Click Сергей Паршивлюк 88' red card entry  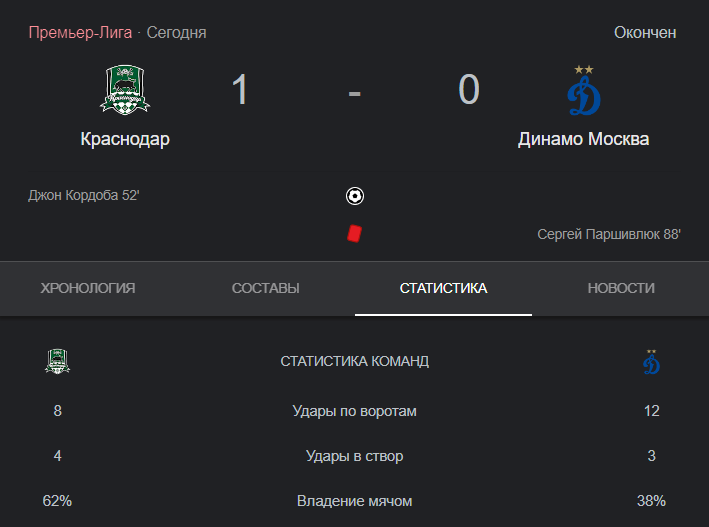(x=609, y=234)
